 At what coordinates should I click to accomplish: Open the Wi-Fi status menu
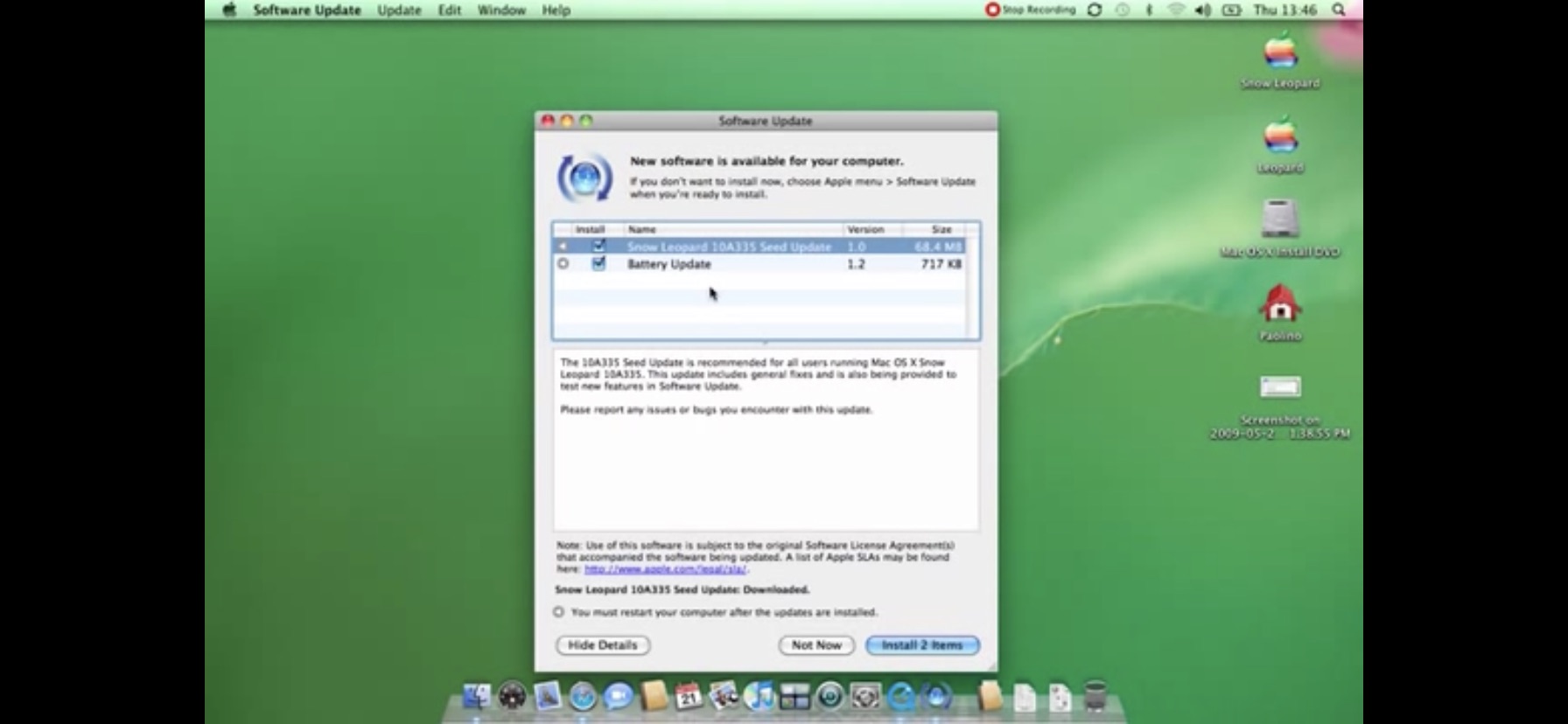tap(1176, 10)
